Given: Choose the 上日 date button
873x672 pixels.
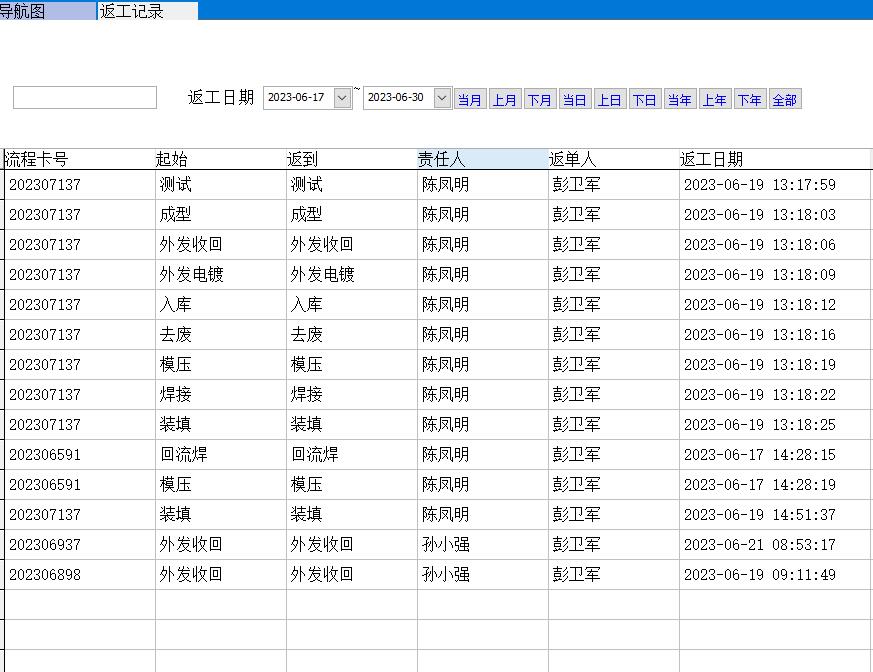Looking at the screenshot, I should (x=610, y=100).
